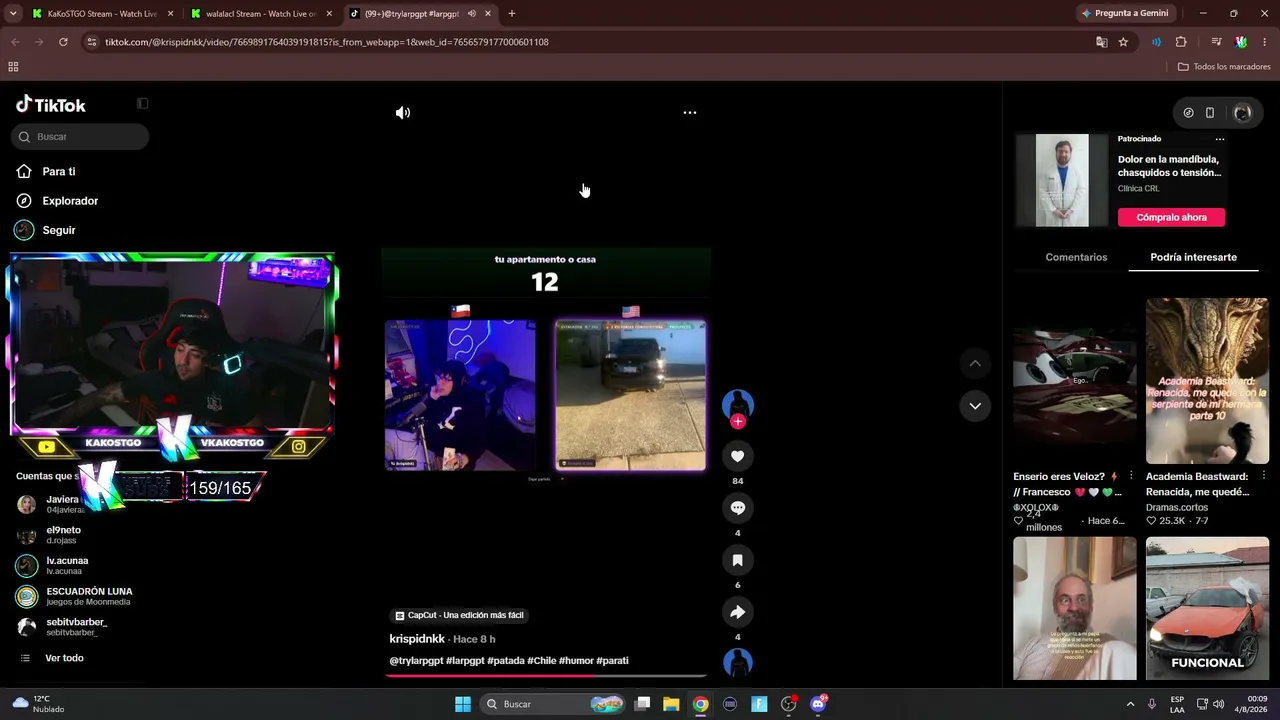Open sponsored ad options menu
1280x720 pixels.
pos(1220,139)
